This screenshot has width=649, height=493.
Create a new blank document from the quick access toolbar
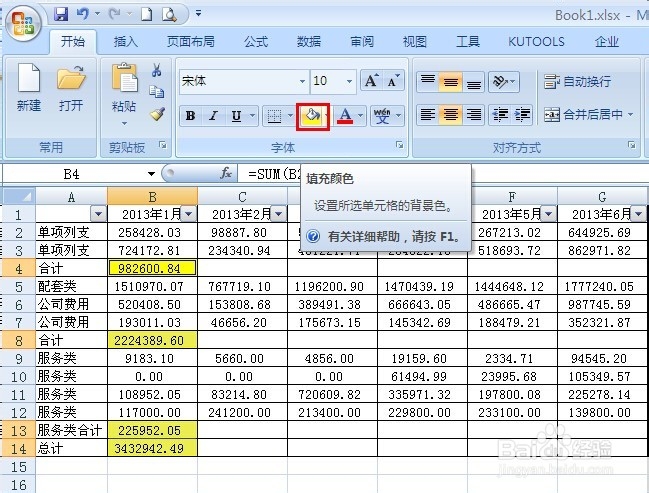click(x=147, y=14)
